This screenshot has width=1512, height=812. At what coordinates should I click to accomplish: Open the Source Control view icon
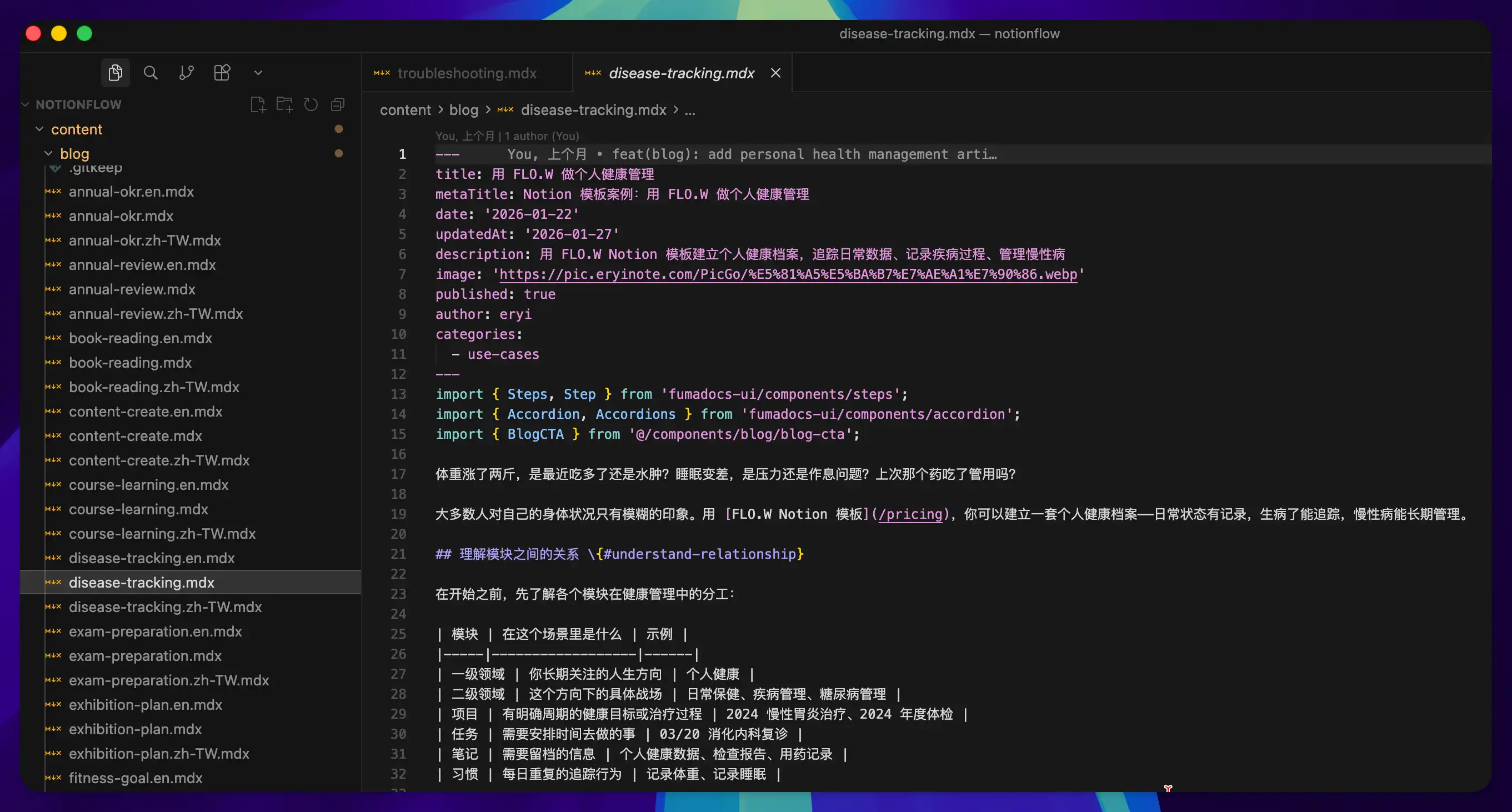[186, 73]
